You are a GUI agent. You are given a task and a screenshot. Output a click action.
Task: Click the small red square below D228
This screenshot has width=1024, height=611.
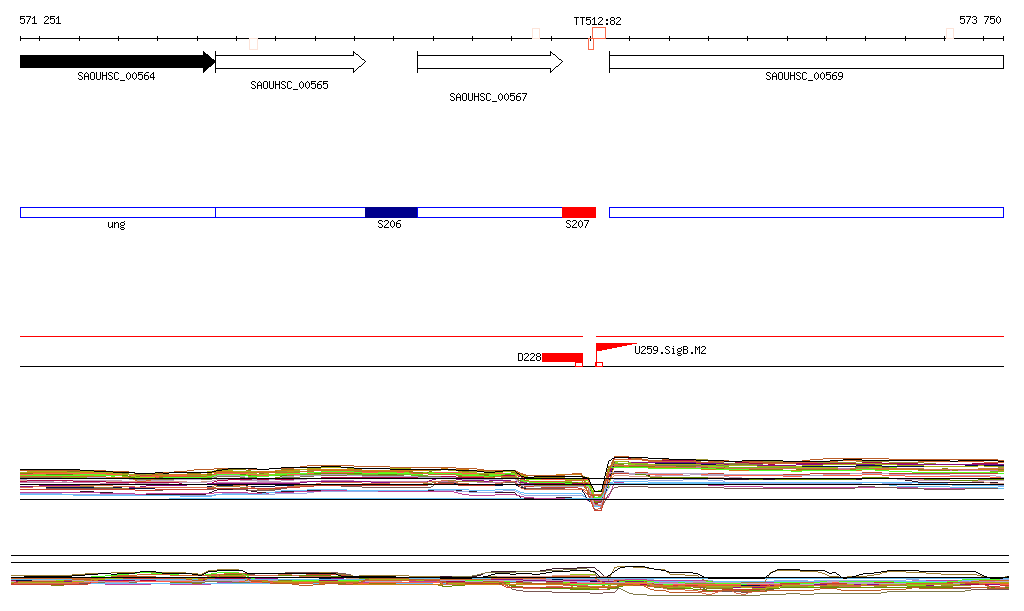pyautogui.click(x=579, y=365)
